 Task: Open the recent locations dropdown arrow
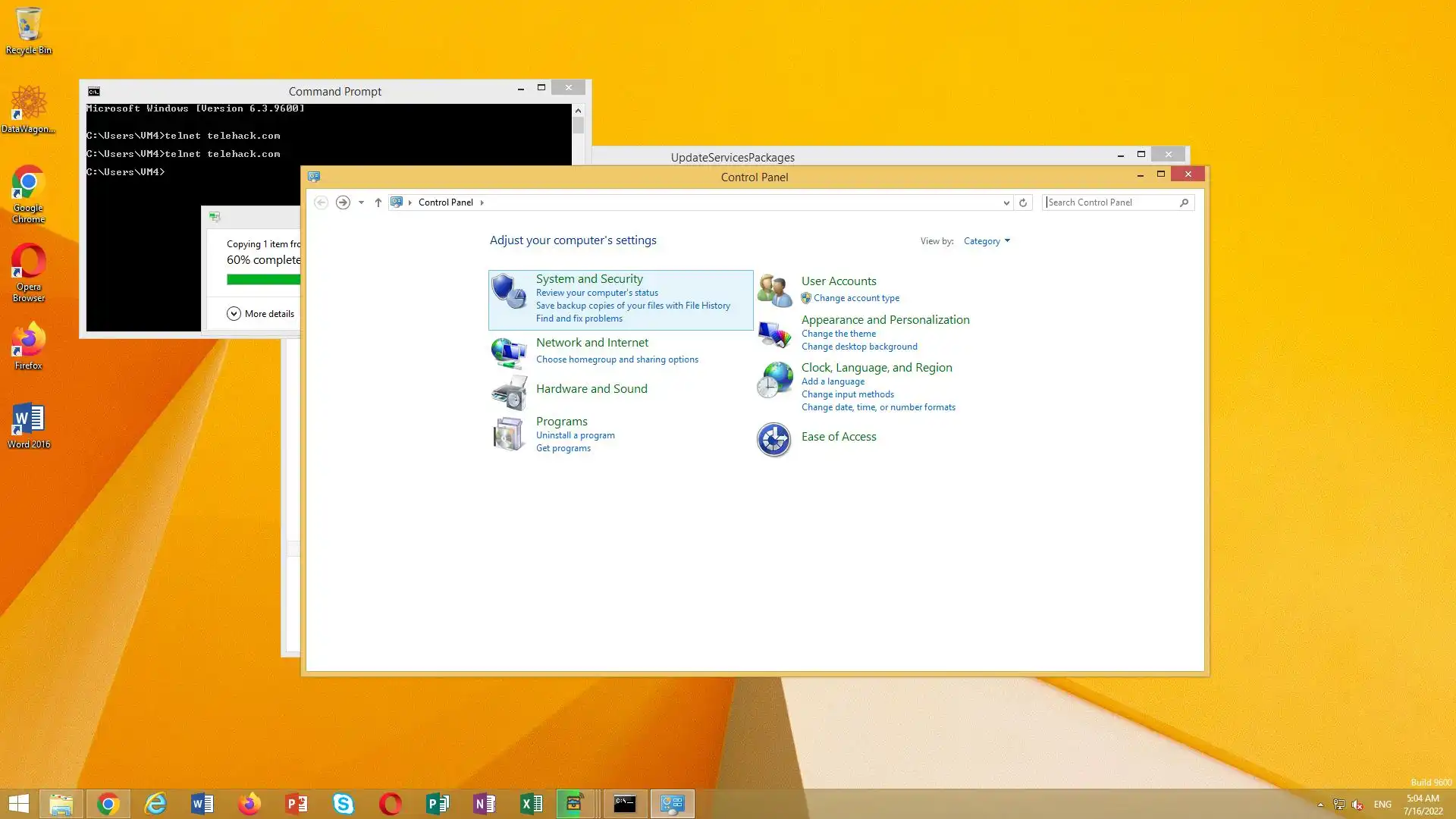tap(361, 202)
